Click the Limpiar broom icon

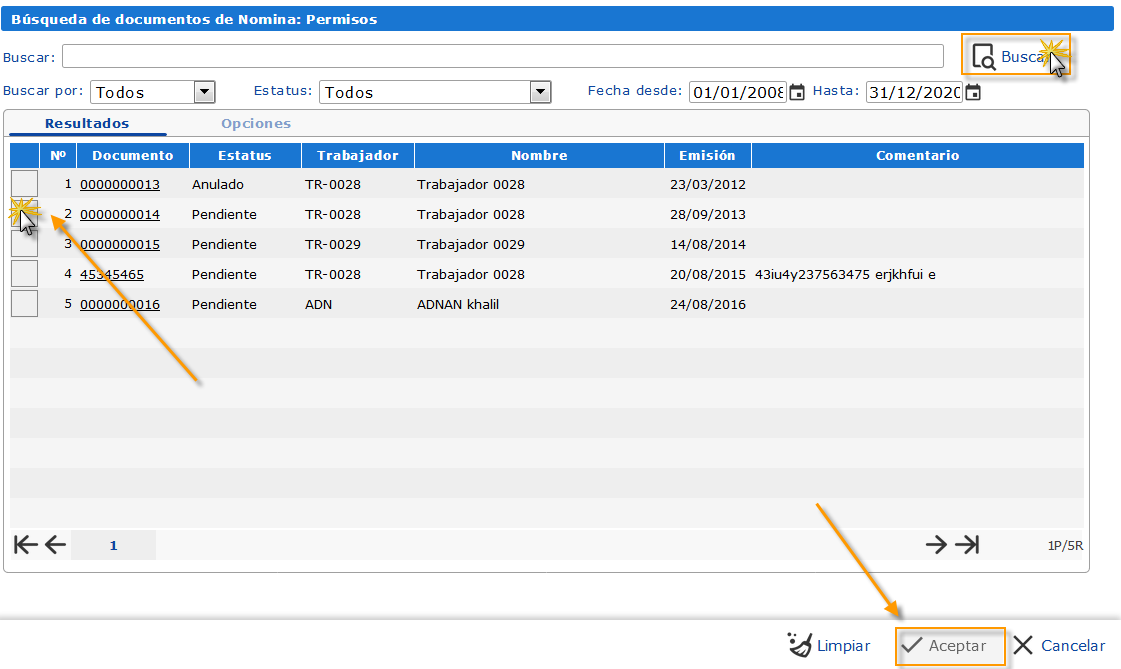point(800,645)
